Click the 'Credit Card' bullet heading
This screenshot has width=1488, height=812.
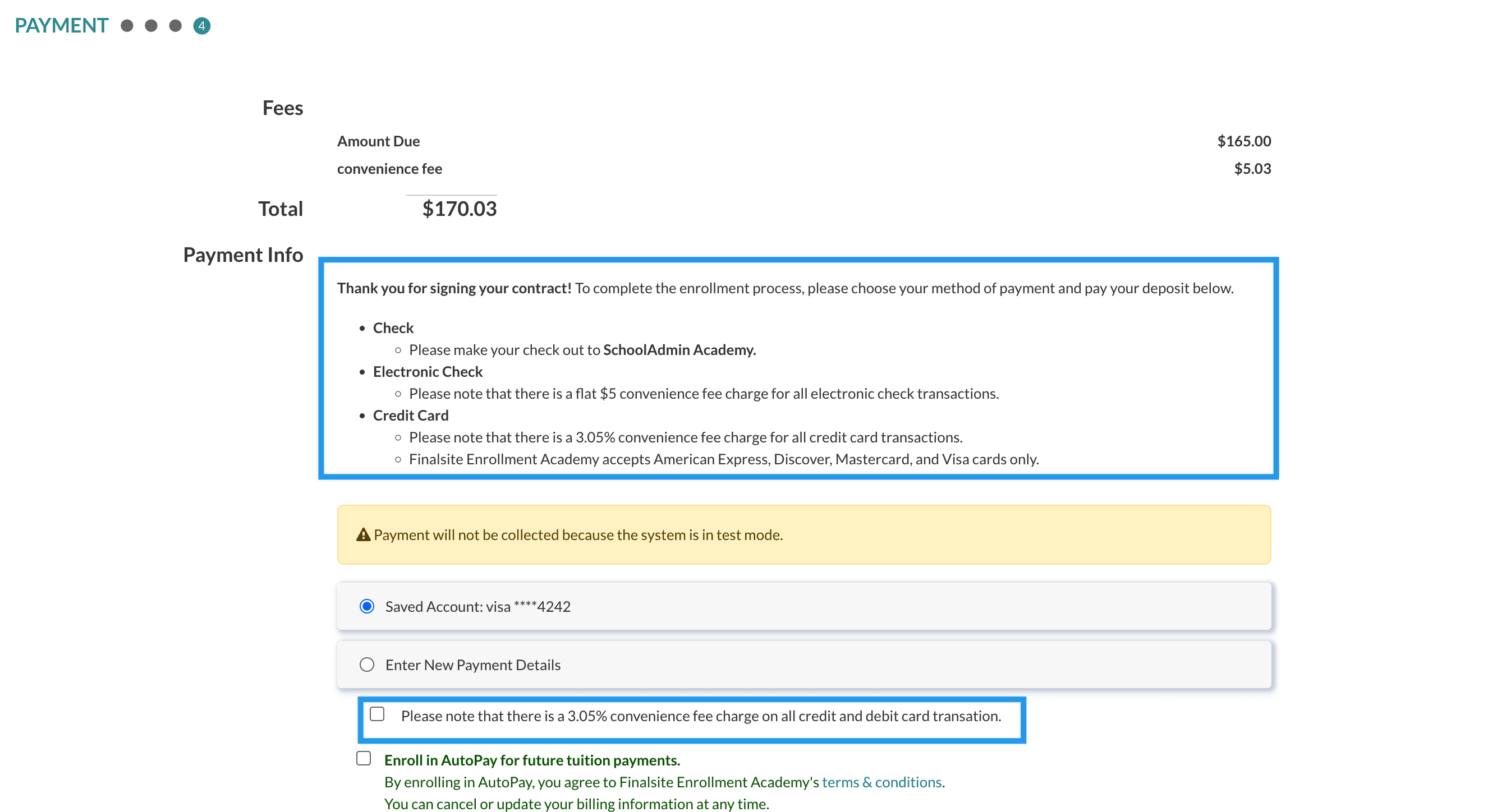coord(410,416)
